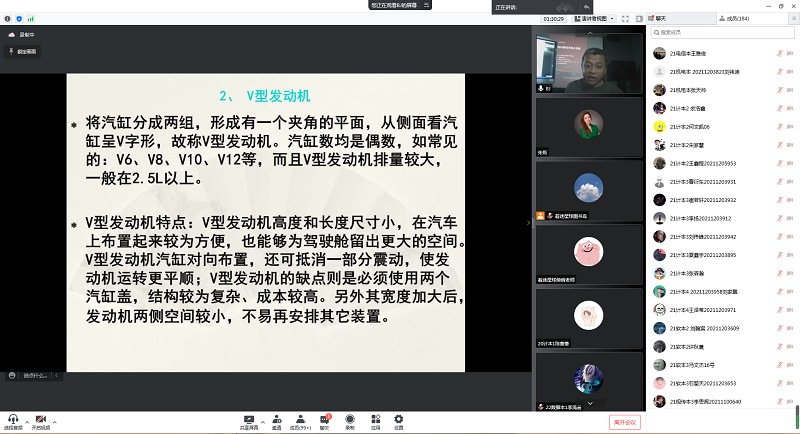Select member row ending 20211203971

tap(723, 310)
